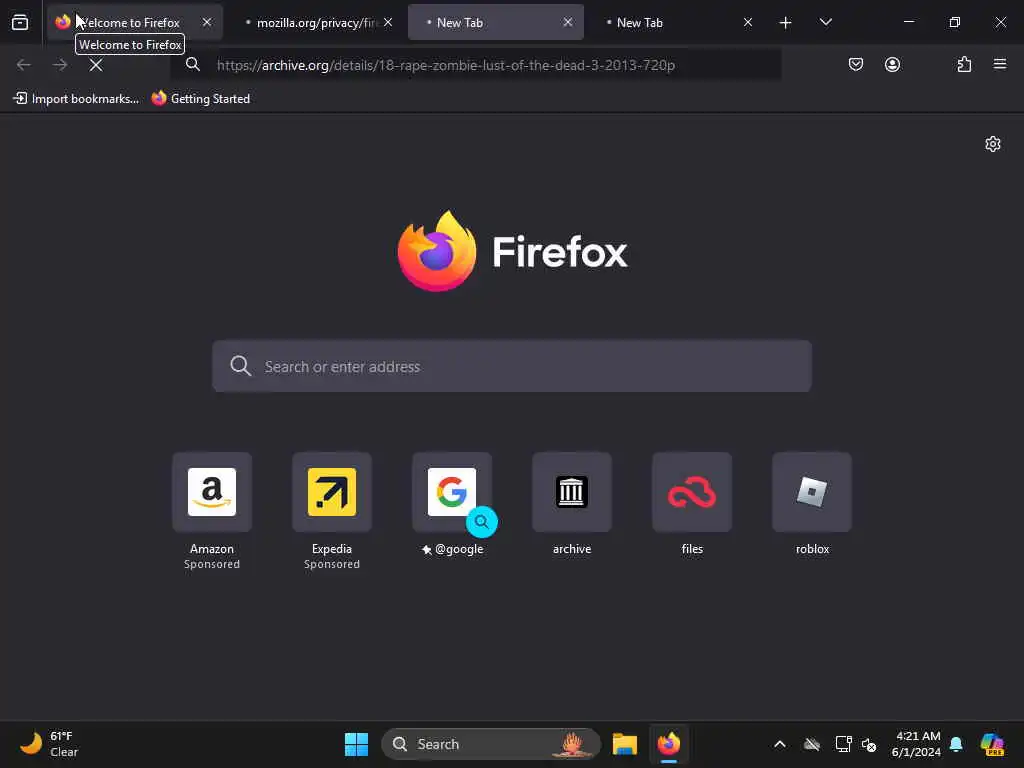Launch Copilot preview from the taskbar
This screenshot has width=1024, height=768.
[x=992, y=744]
